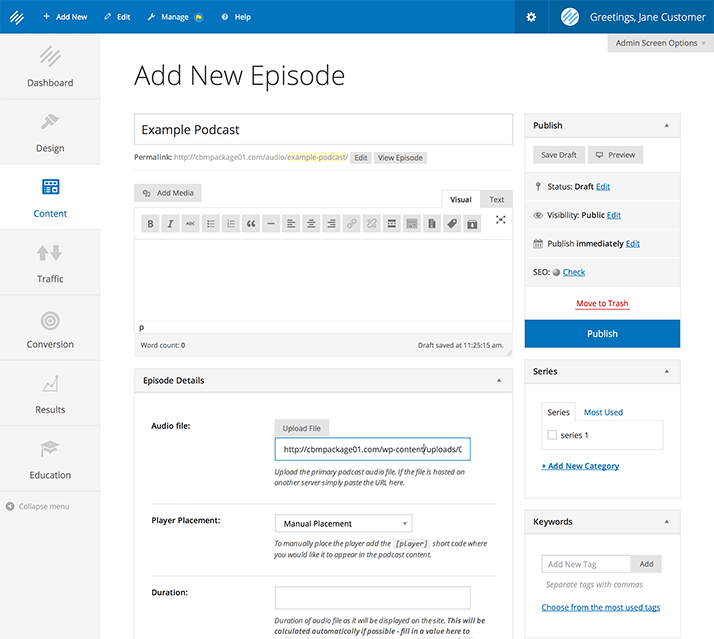
Task: Open the Add New menu
Action: tap(65, 17)
